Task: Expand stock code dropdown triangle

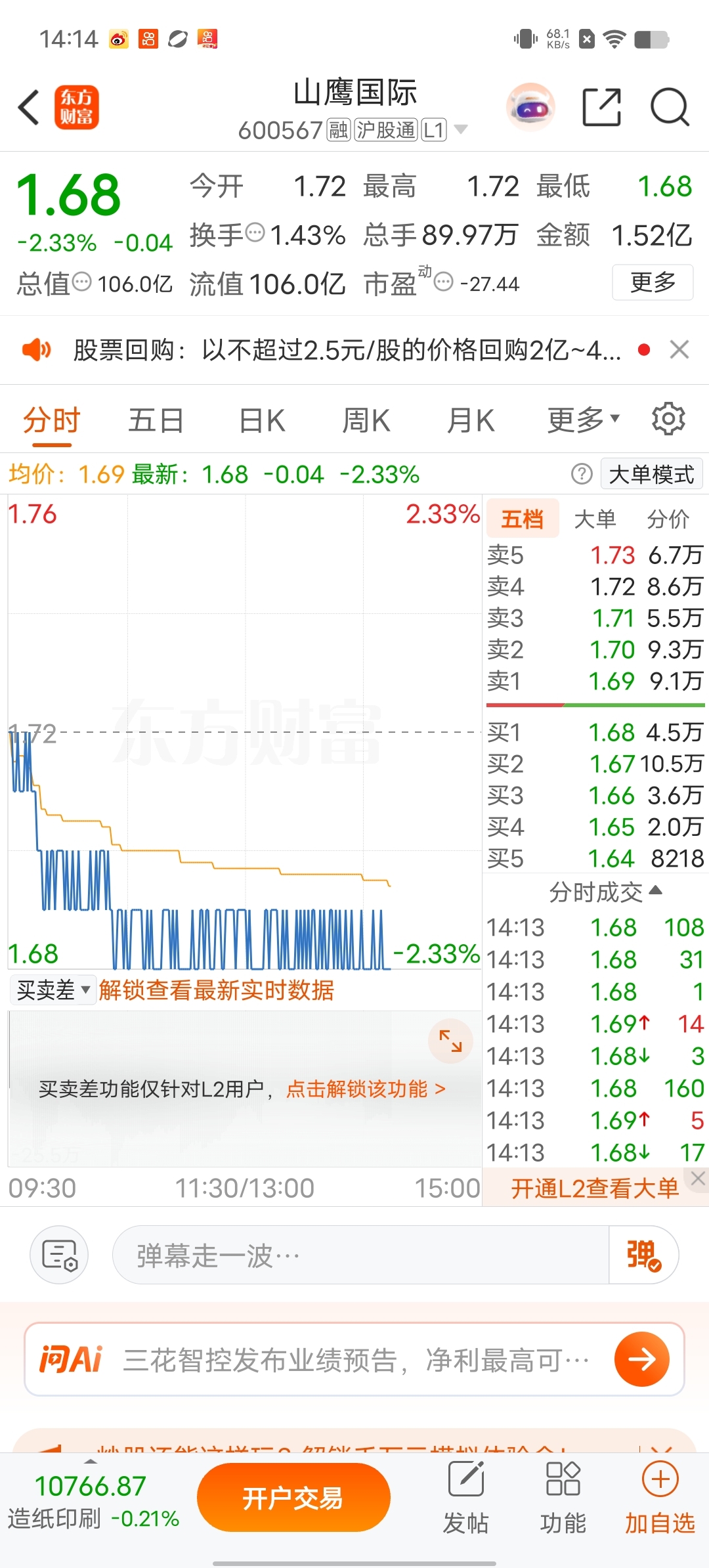Action: point(461,129)
